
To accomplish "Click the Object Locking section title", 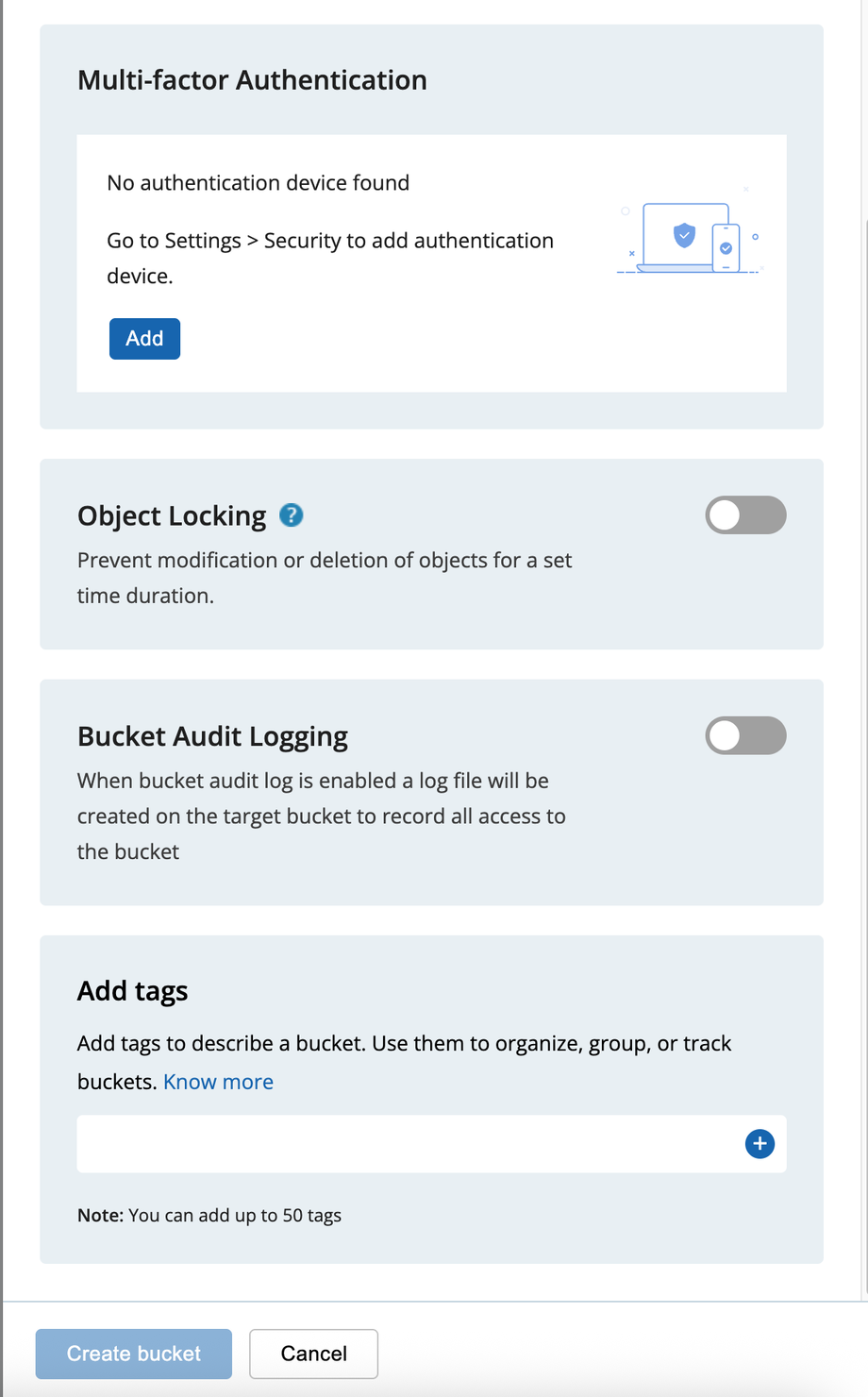I will pyautogui.click(x=172, y=516).
